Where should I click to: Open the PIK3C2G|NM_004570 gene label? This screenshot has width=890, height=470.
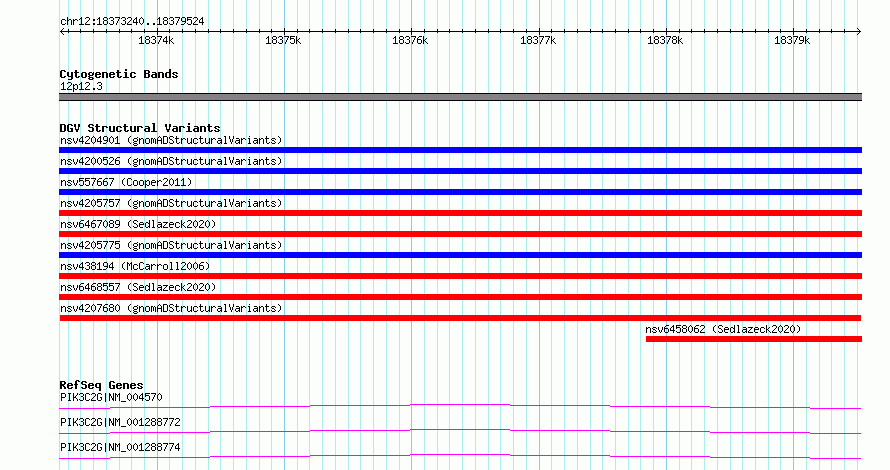coord(111,397)
